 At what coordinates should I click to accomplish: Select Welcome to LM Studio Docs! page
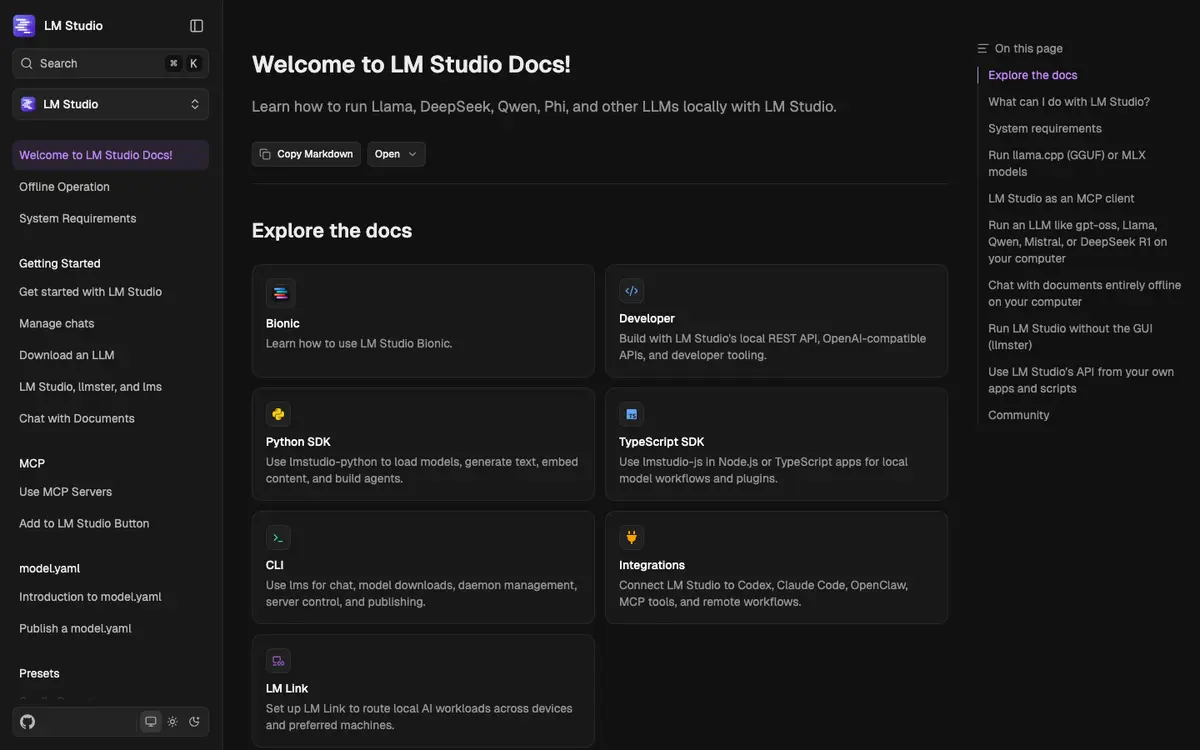click(x=110, y=155)
